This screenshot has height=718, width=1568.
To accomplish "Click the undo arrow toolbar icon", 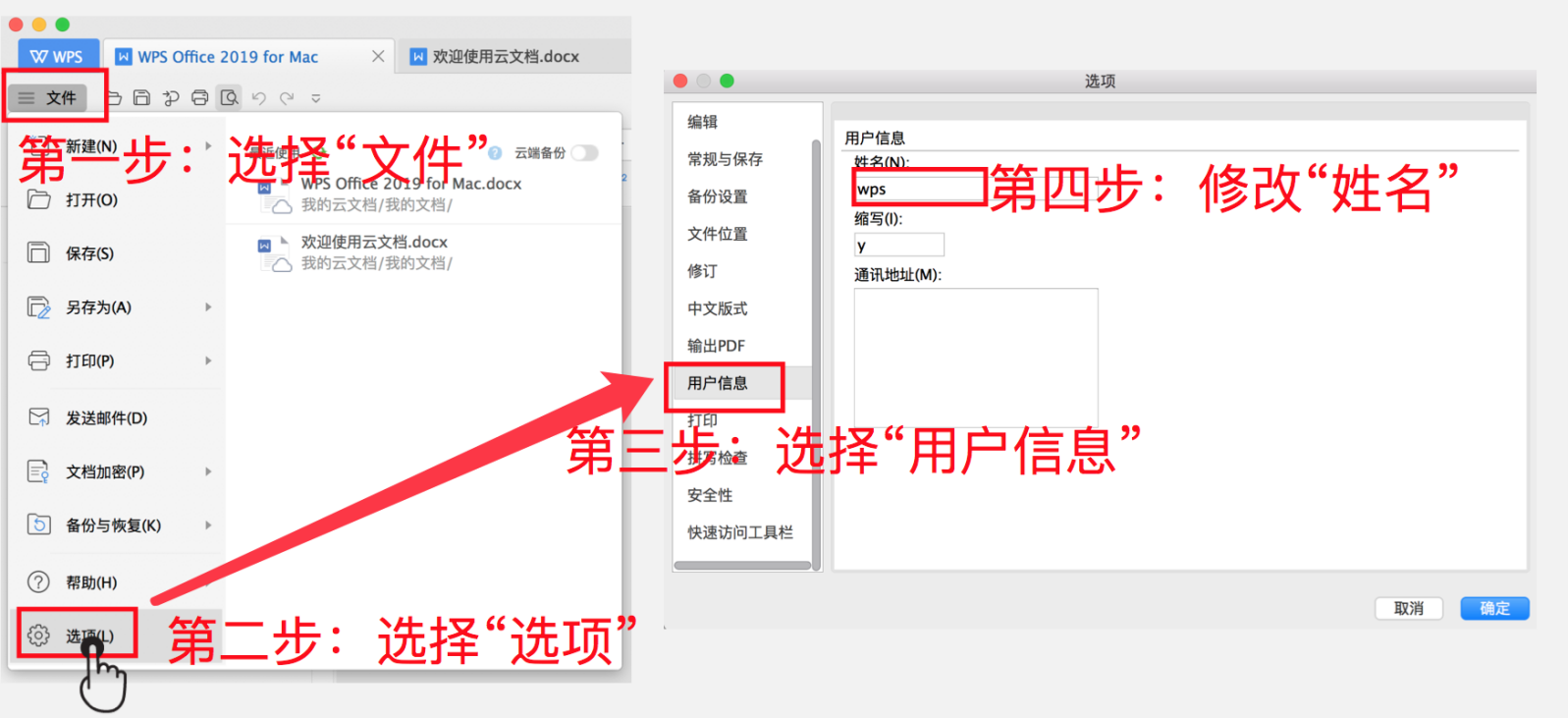I will pos(258,98).
